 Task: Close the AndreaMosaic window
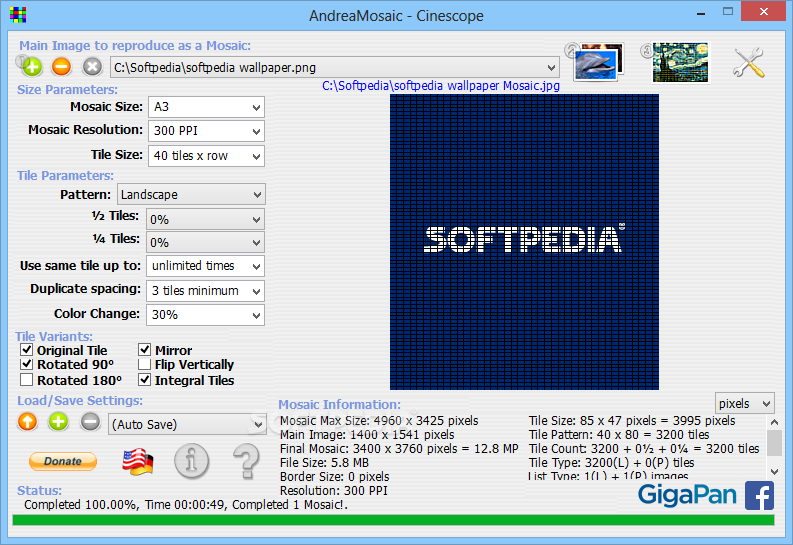pyautogui.click(x=764, y=12)
